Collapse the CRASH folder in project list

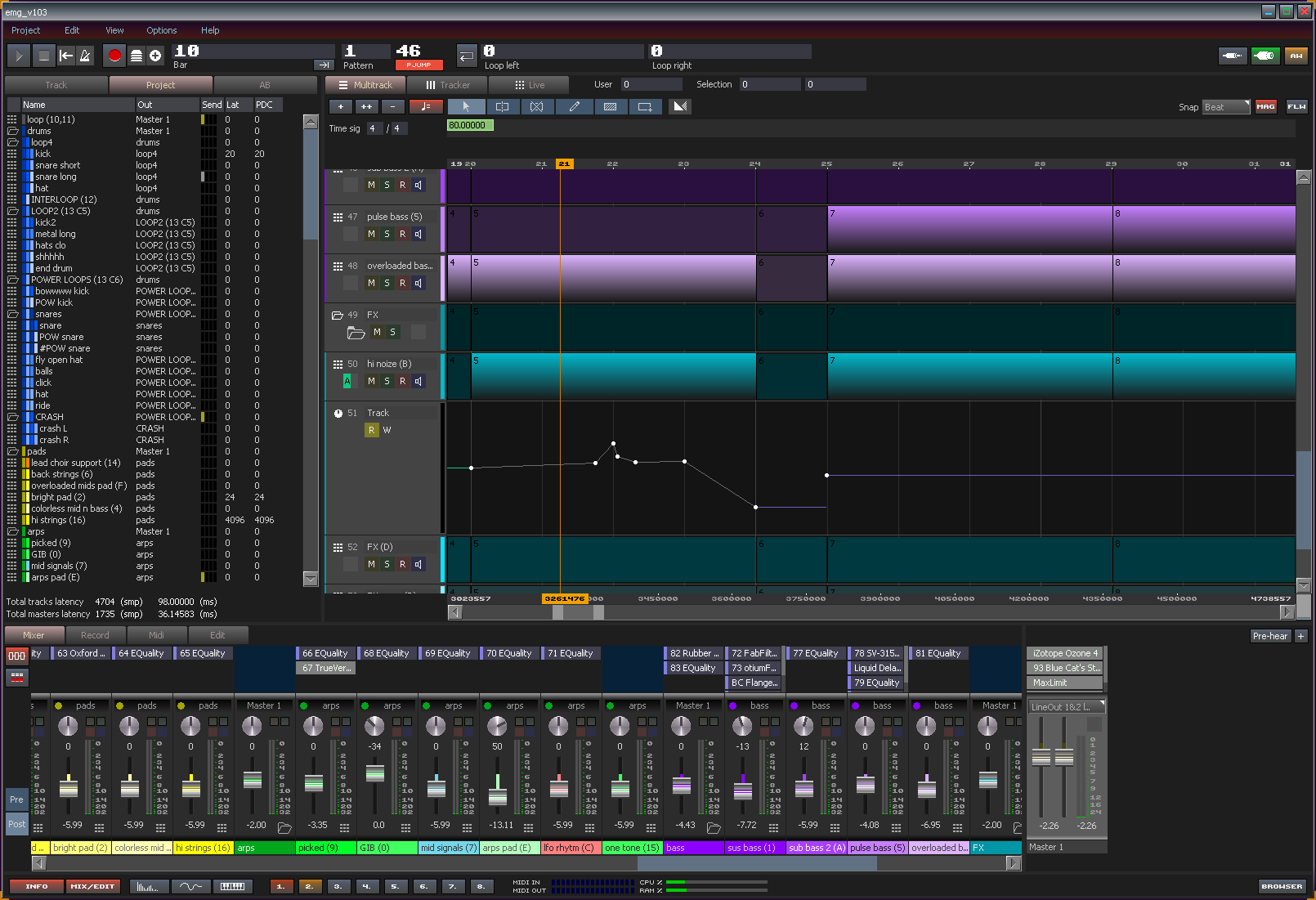(12, 417)
